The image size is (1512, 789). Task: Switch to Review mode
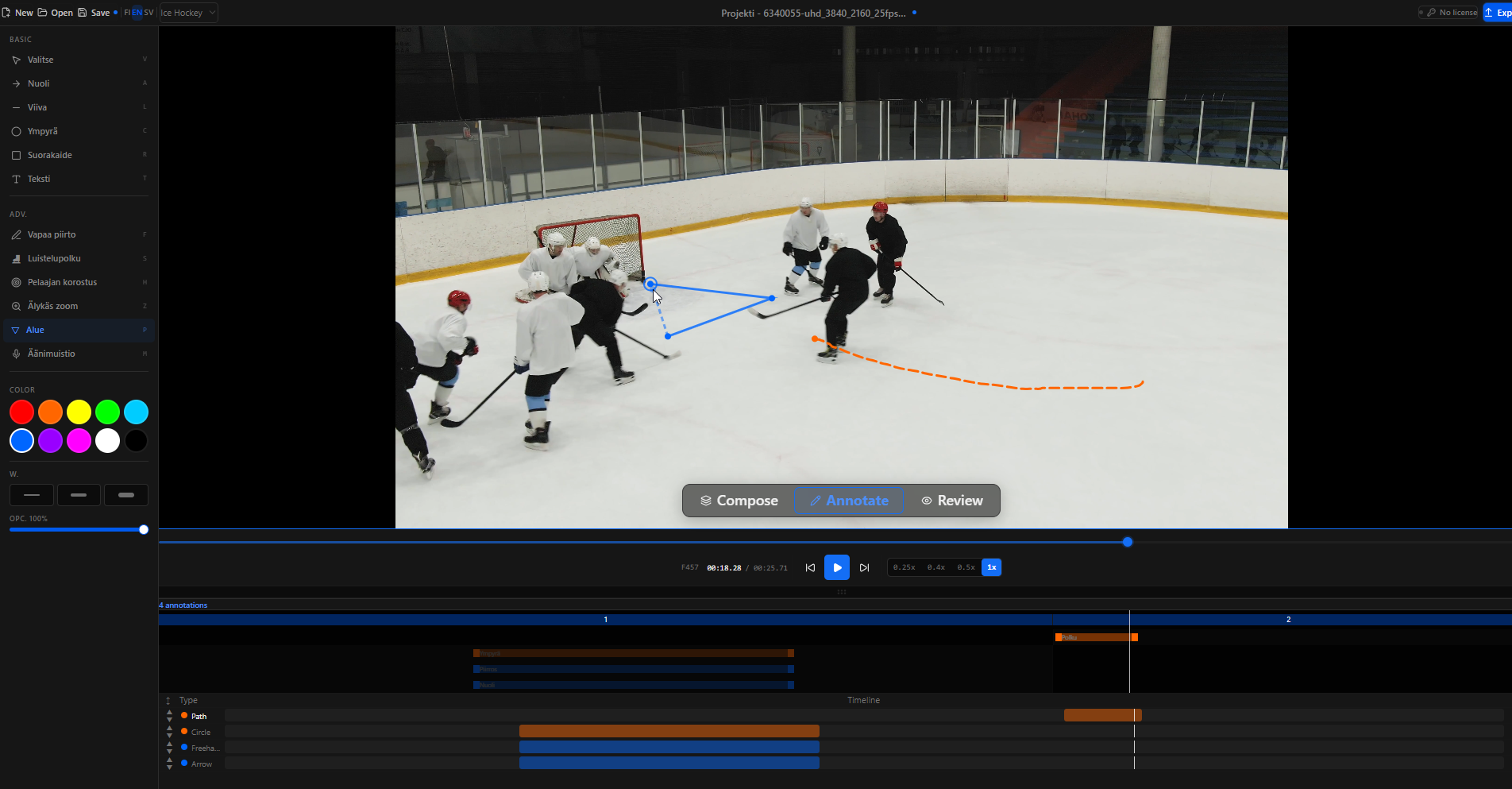pyautogui.click(x=951, y=501)
